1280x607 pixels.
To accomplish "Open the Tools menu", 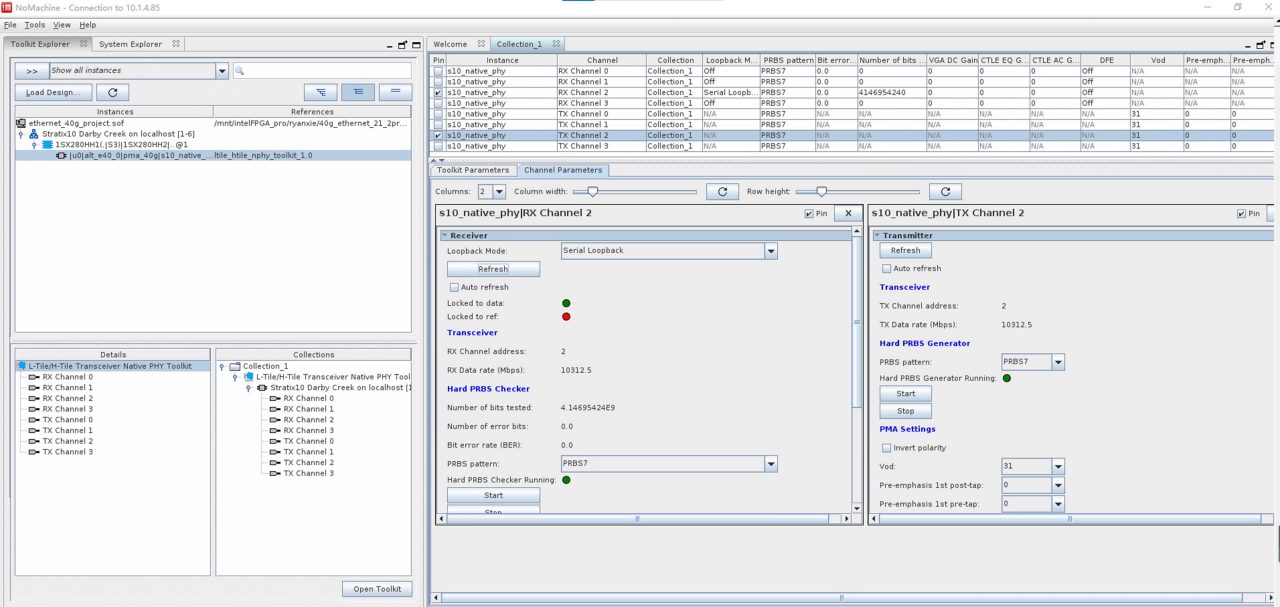I will click(35, 24).
